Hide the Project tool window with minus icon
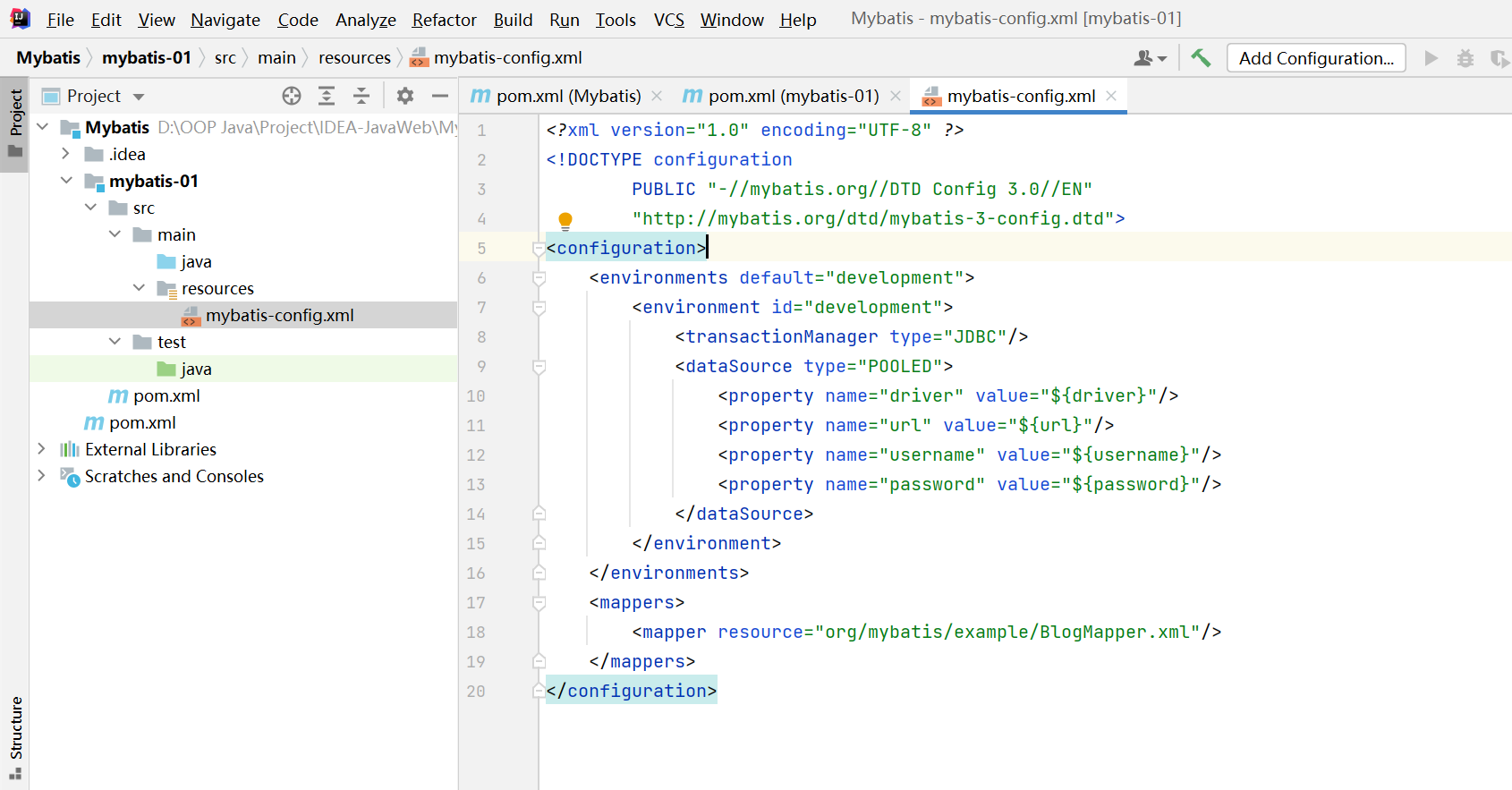 (440, 96)
